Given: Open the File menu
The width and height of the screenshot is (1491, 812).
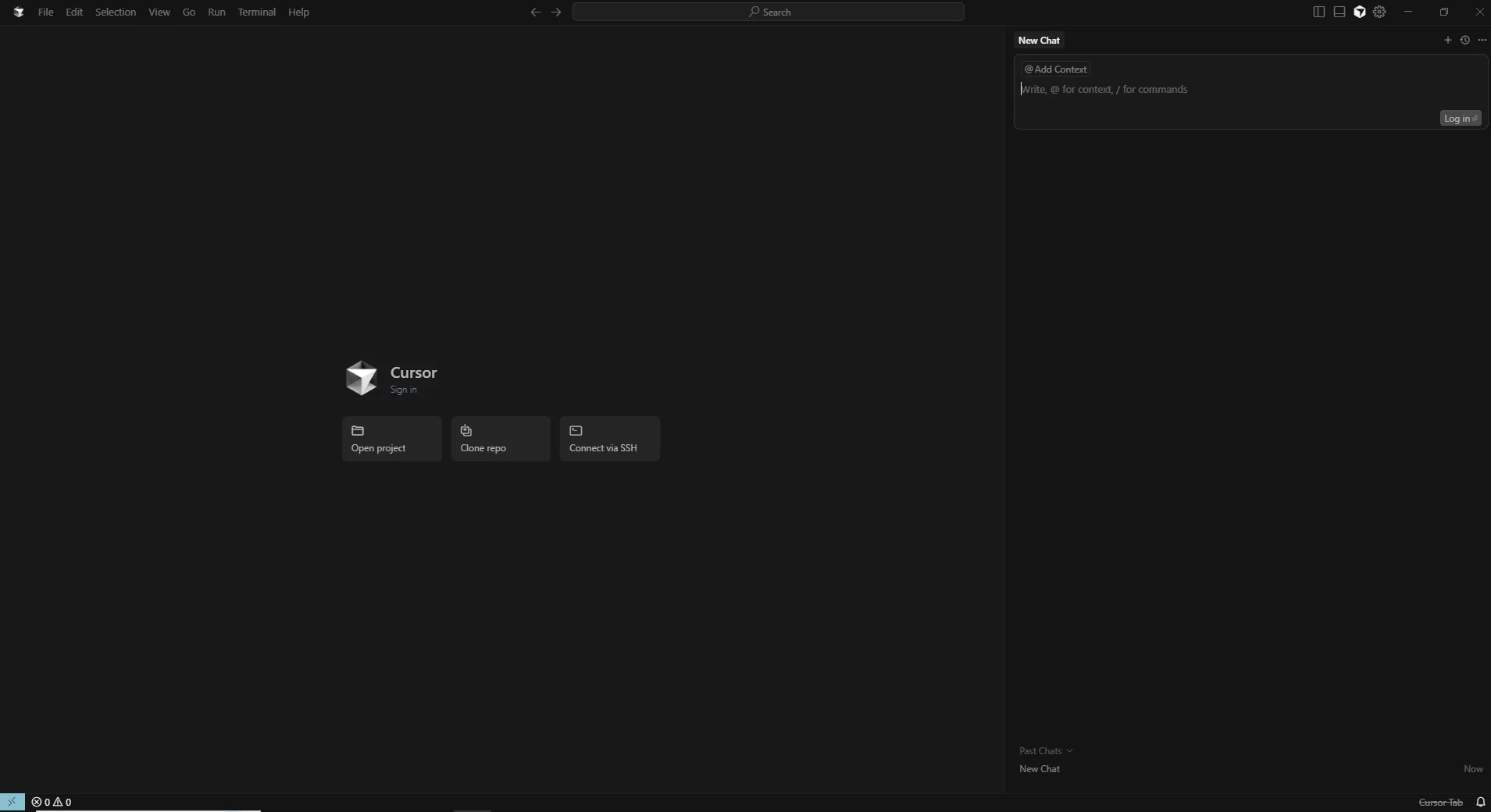Looking at the screenshot, I should pos(45,12).
